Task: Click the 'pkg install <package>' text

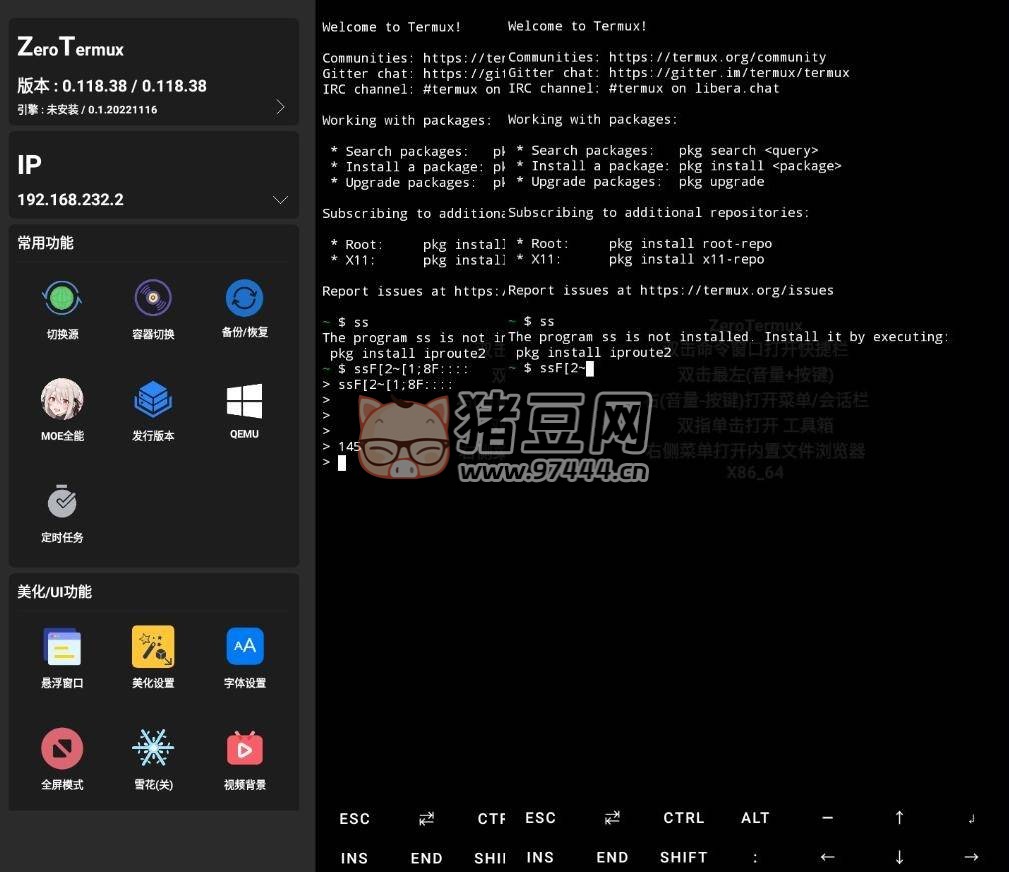Action: pyautogui.click(x=759, y=166)
